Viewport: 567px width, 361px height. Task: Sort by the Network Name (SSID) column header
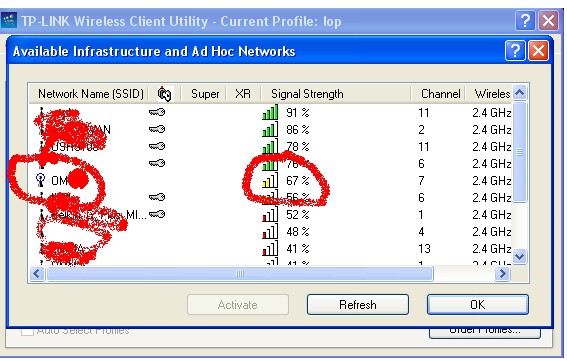tap(91, 94)
